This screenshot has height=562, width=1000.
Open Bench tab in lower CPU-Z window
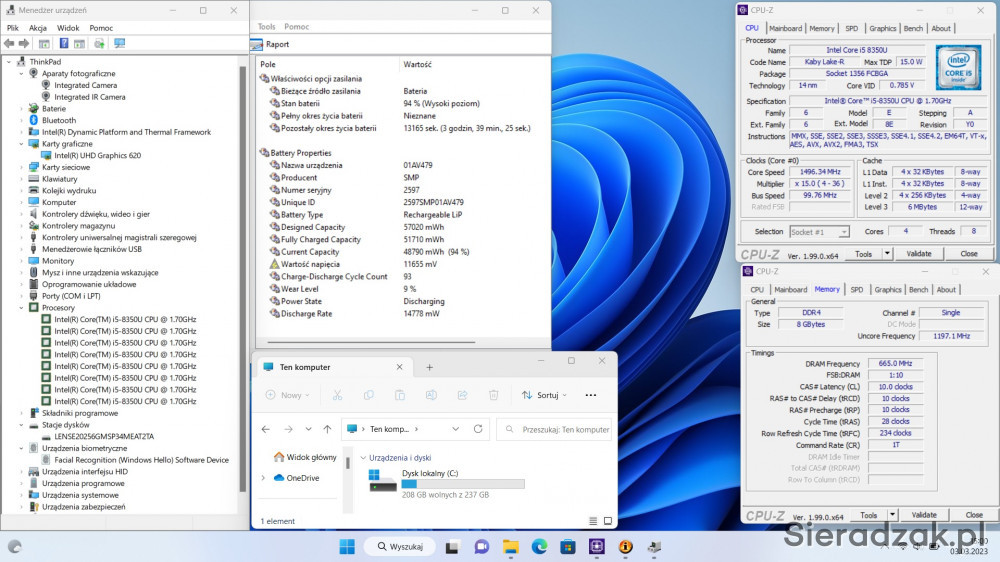pyautogui.click(x=918, y=290)
